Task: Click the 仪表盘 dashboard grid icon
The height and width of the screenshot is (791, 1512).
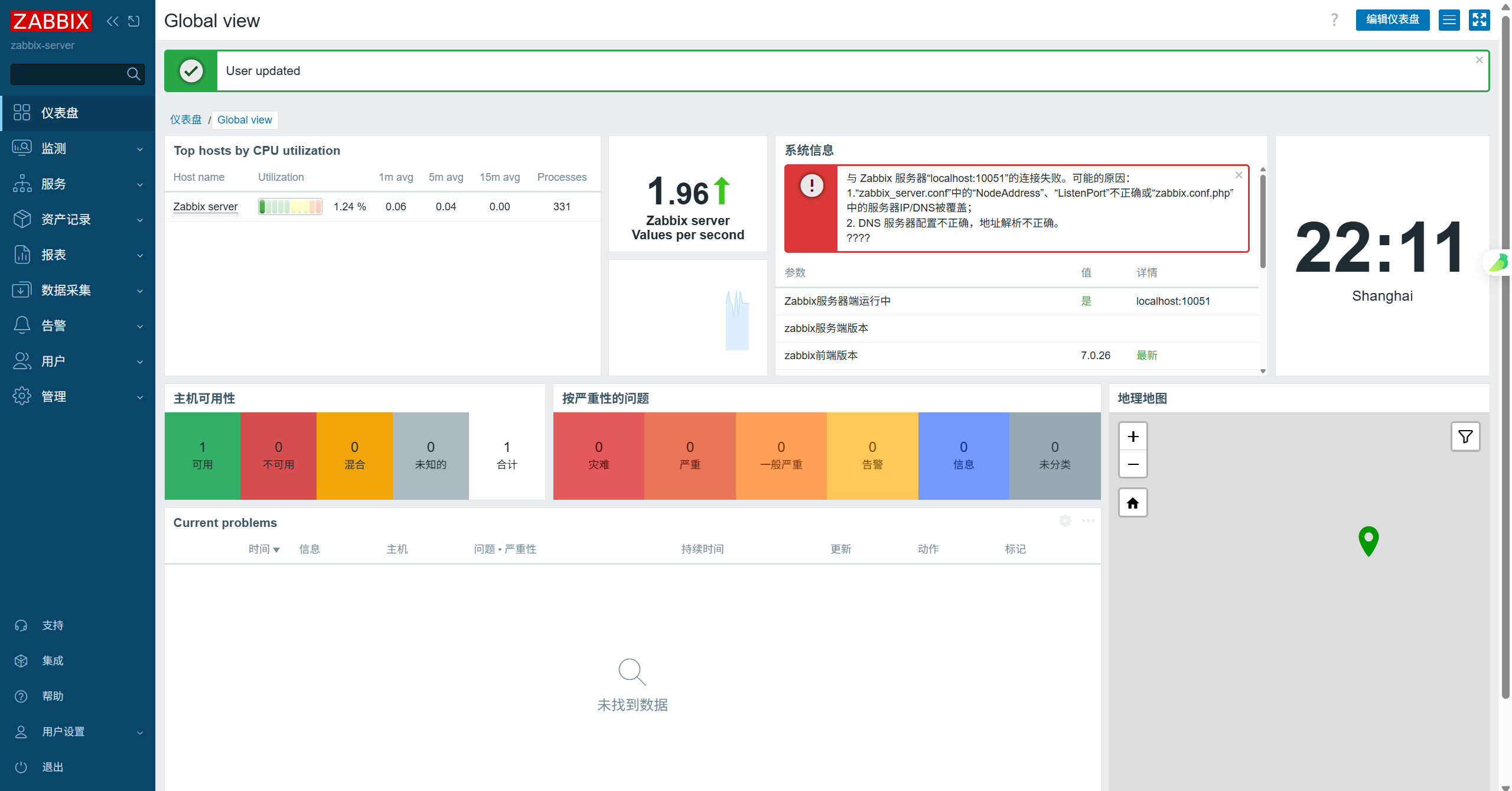Action: (x=22, y=112)
